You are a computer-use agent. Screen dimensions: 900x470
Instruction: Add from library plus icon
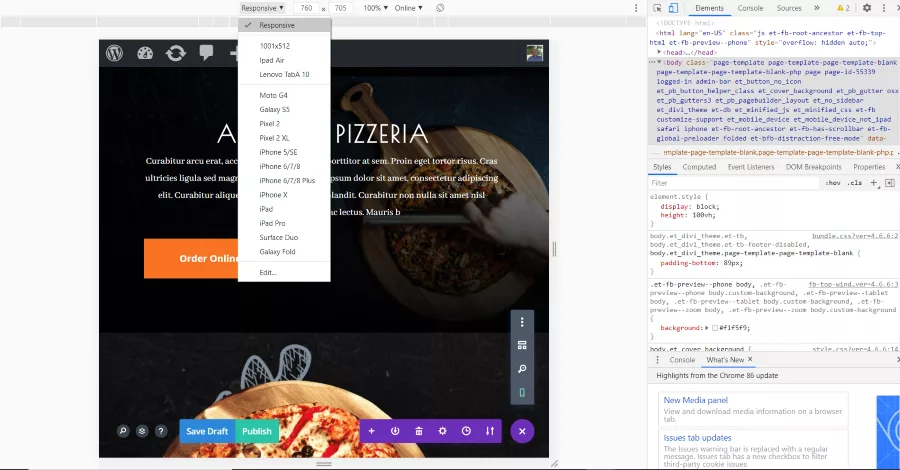(371, 431)
